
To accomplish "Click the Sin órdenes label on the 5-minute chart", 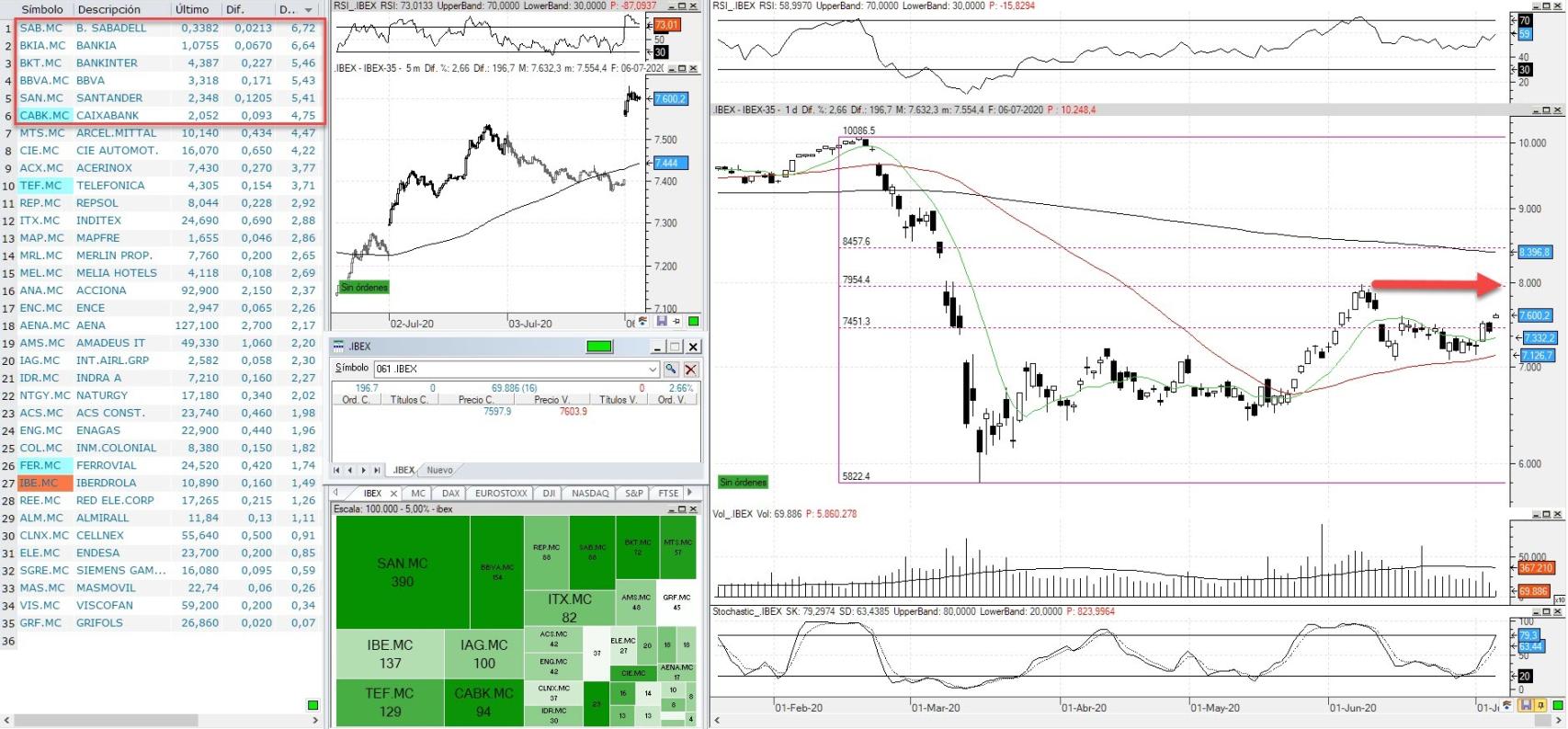I will pyautogui.click(x=364, y=288).
